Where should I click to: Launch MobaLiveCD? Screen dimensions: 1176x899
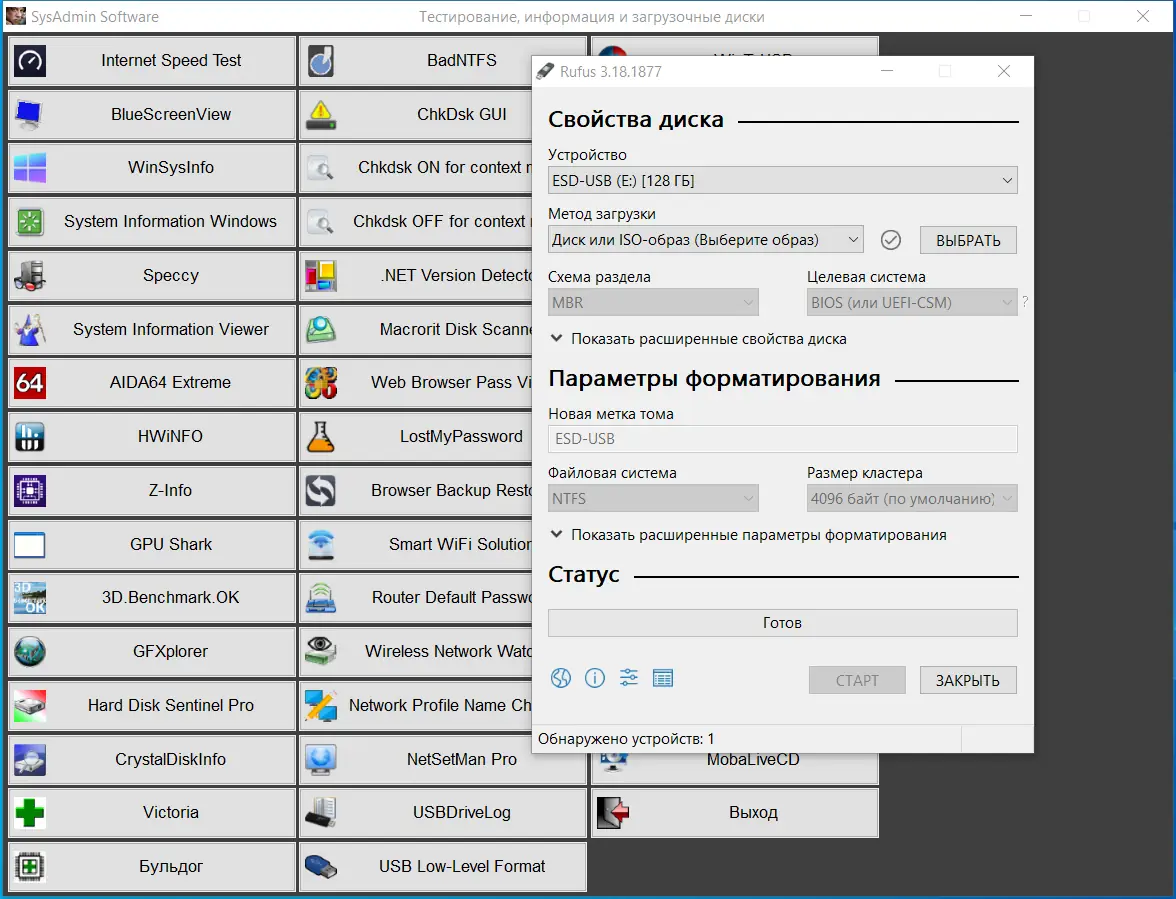pyautogui.click(x=734, y=768)
